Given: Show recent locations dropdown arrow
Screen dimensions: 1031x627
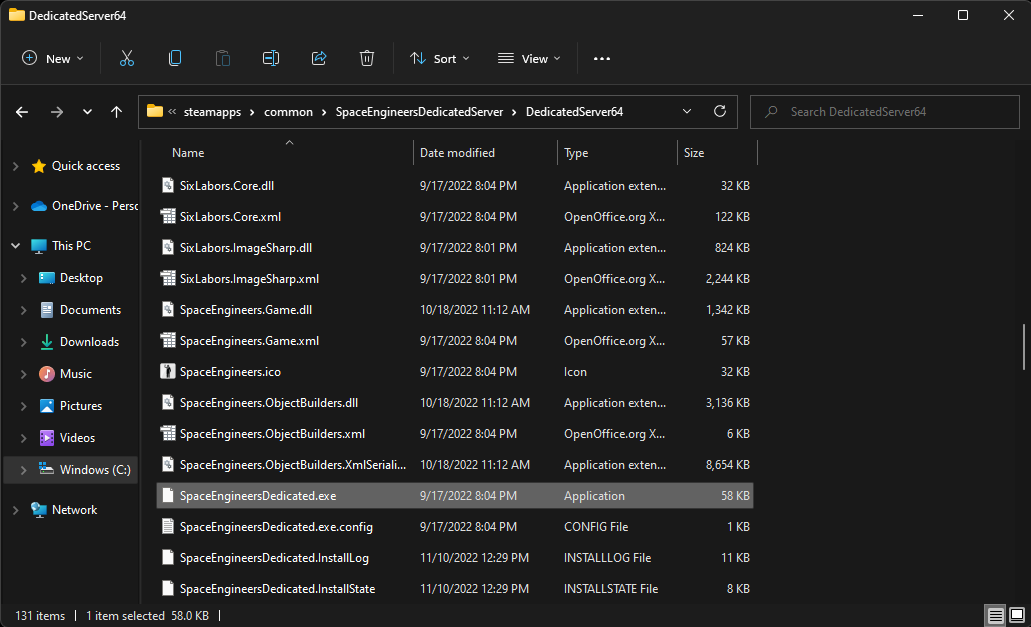Looking at the screenshot, I should pyautogui.click(x=87, y=112).
